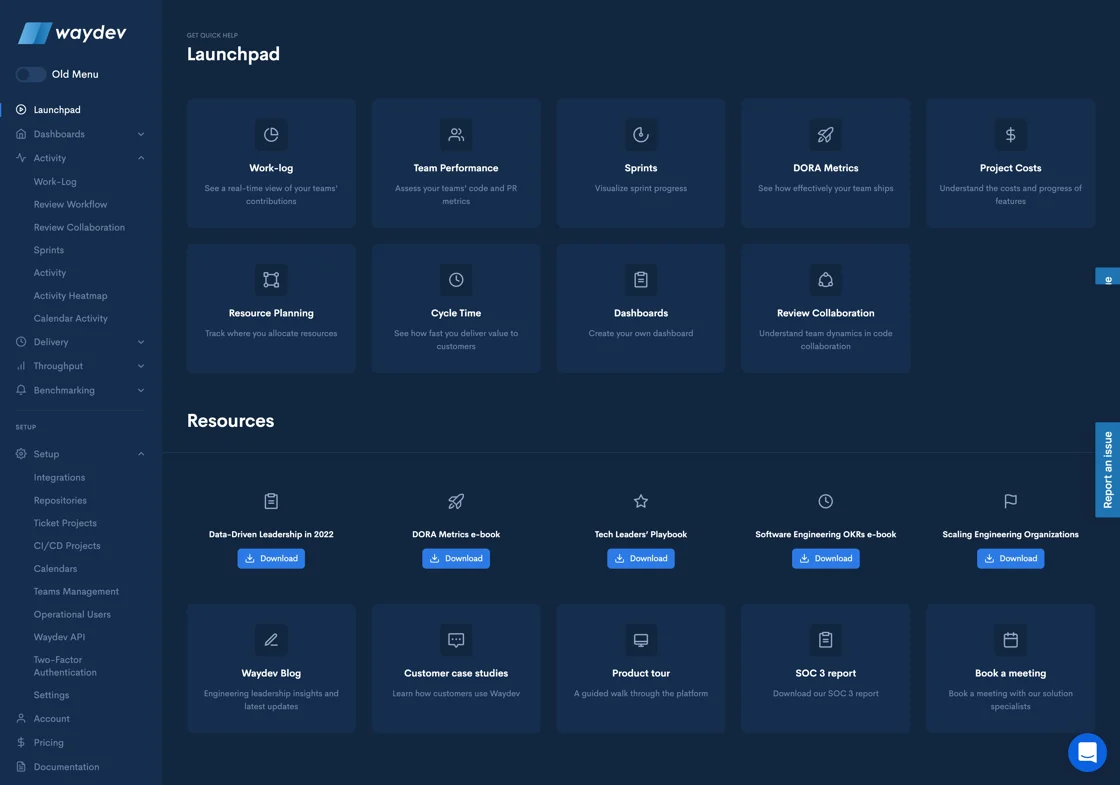
Task: Click the Delivery clock icon in sidebar
Action: (21, 341)
